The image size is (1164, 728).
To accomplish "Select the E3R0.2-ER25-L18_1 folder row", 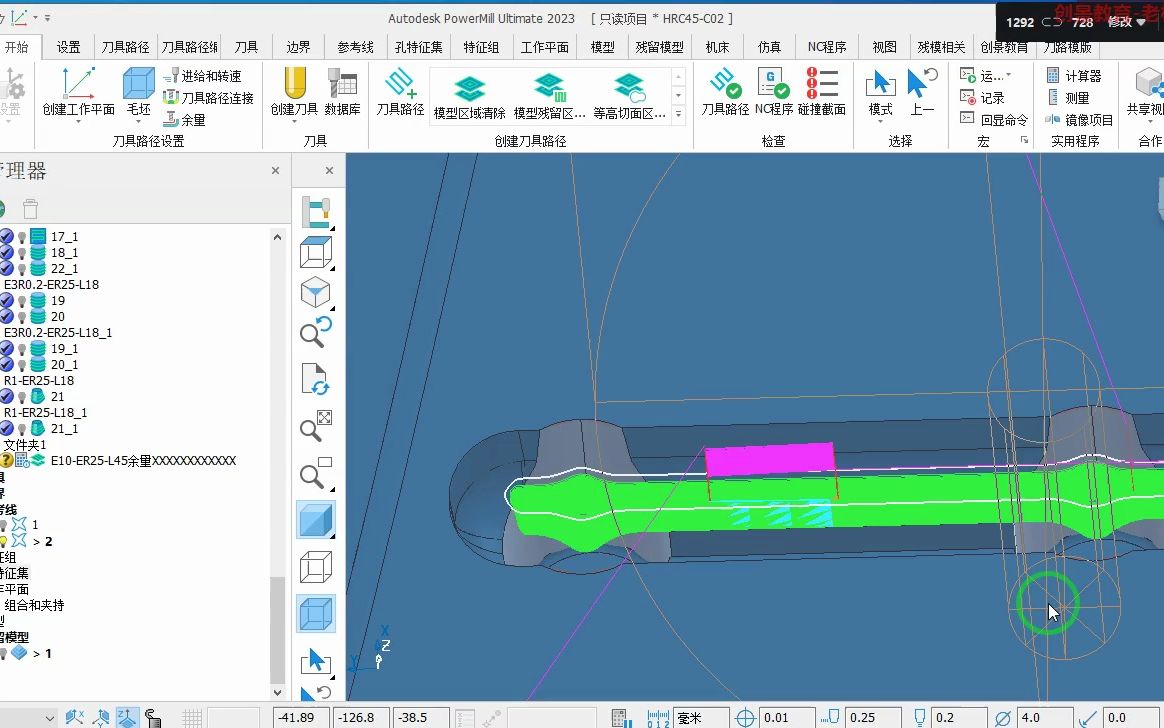I will 58,332.
